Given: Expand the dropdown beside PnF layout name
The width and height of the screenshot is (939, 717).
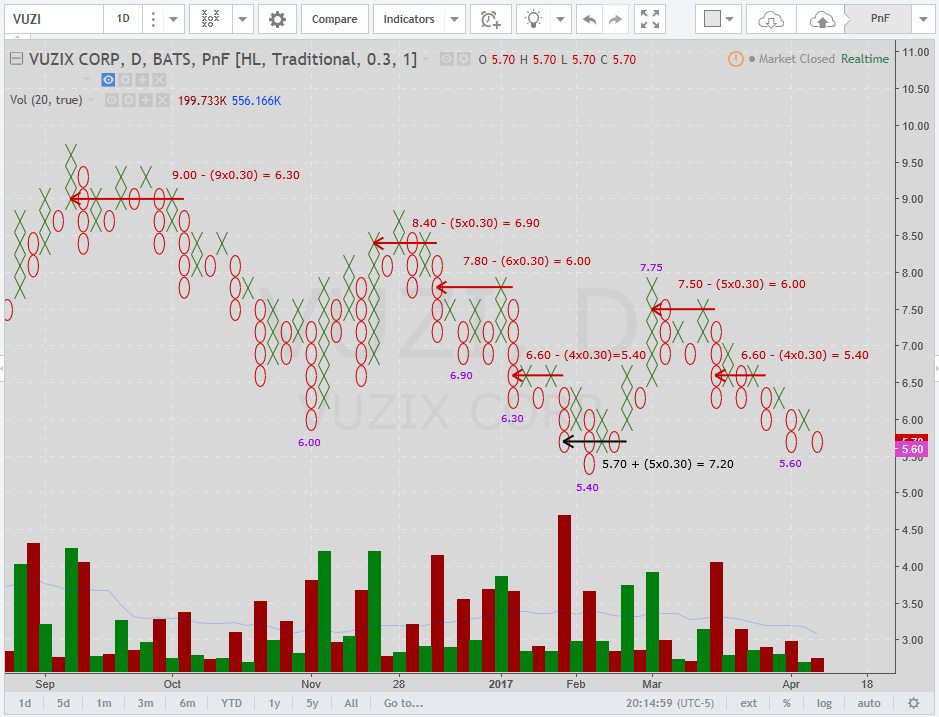Looking at the screenshot, I should click(x=923, y=19).
